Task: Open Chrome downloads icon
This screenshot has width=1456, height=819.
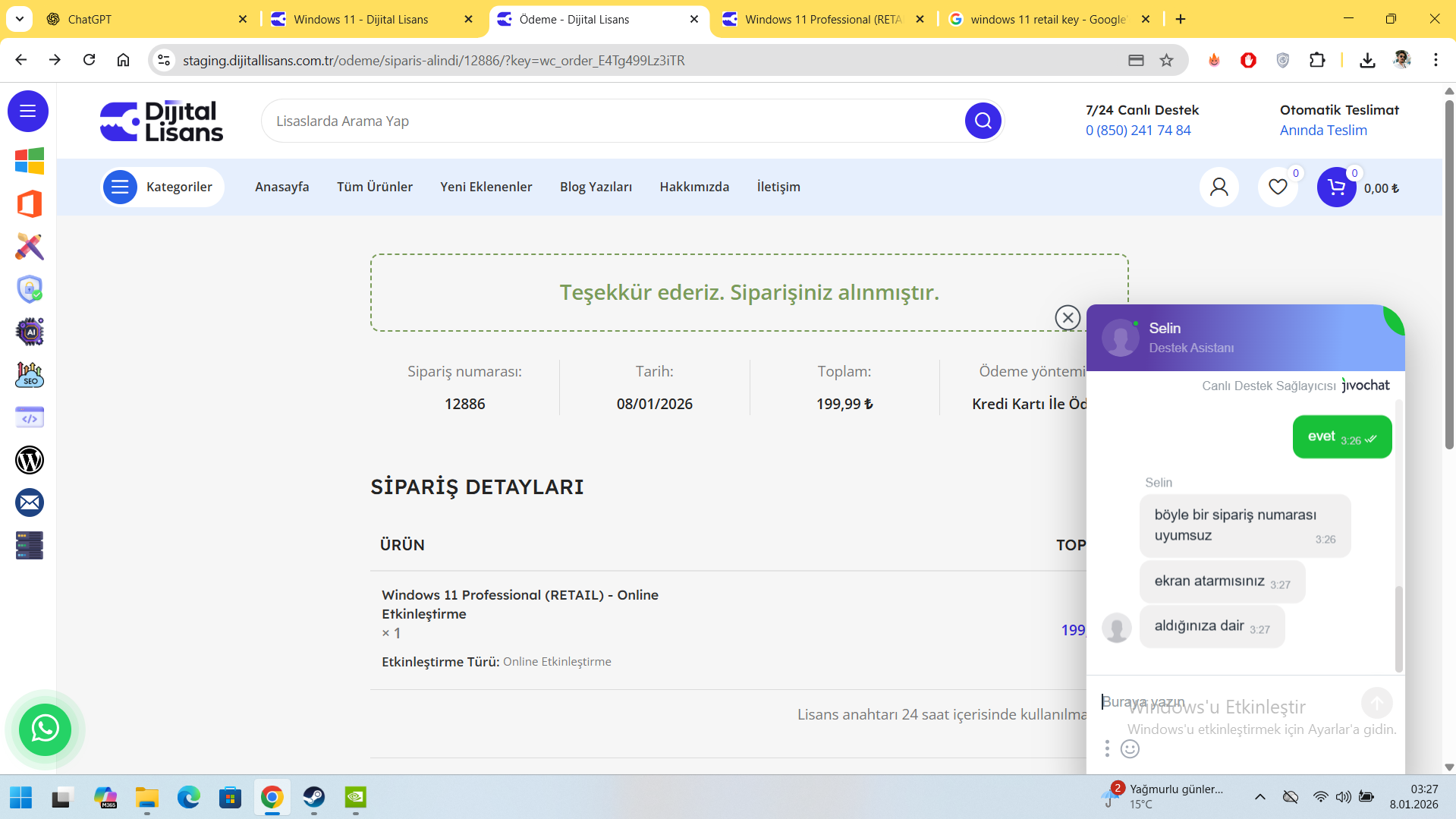Action: (x=1367, y=60)
